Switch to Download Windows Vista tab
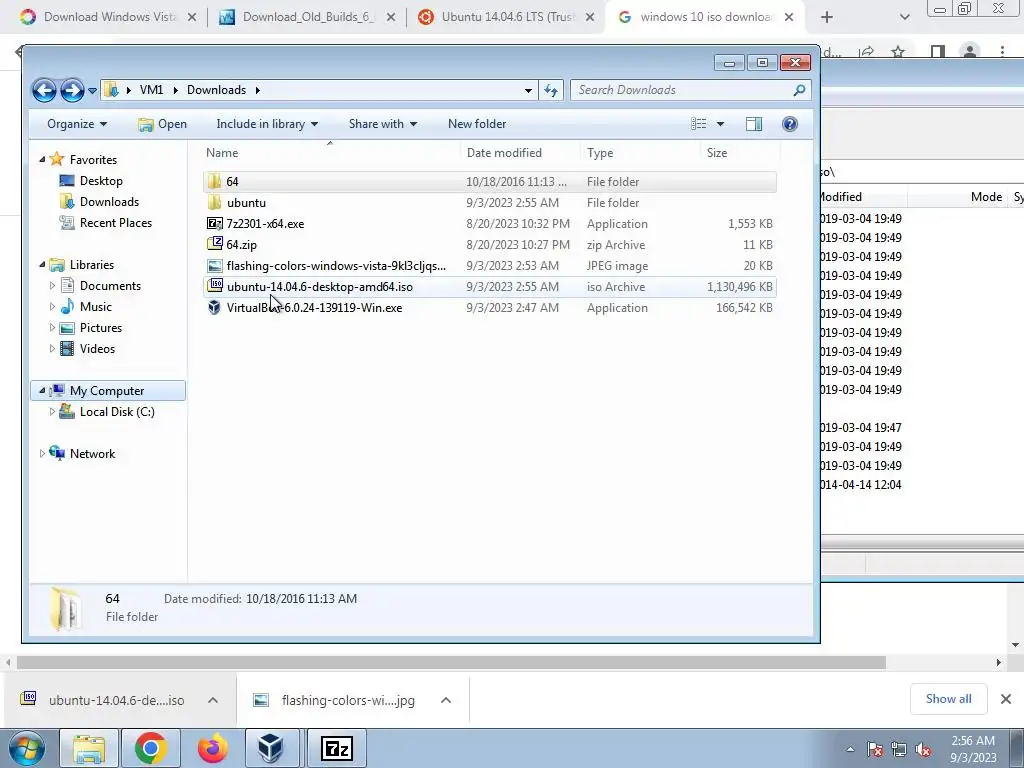The image size is (1024, 768). 109,17
